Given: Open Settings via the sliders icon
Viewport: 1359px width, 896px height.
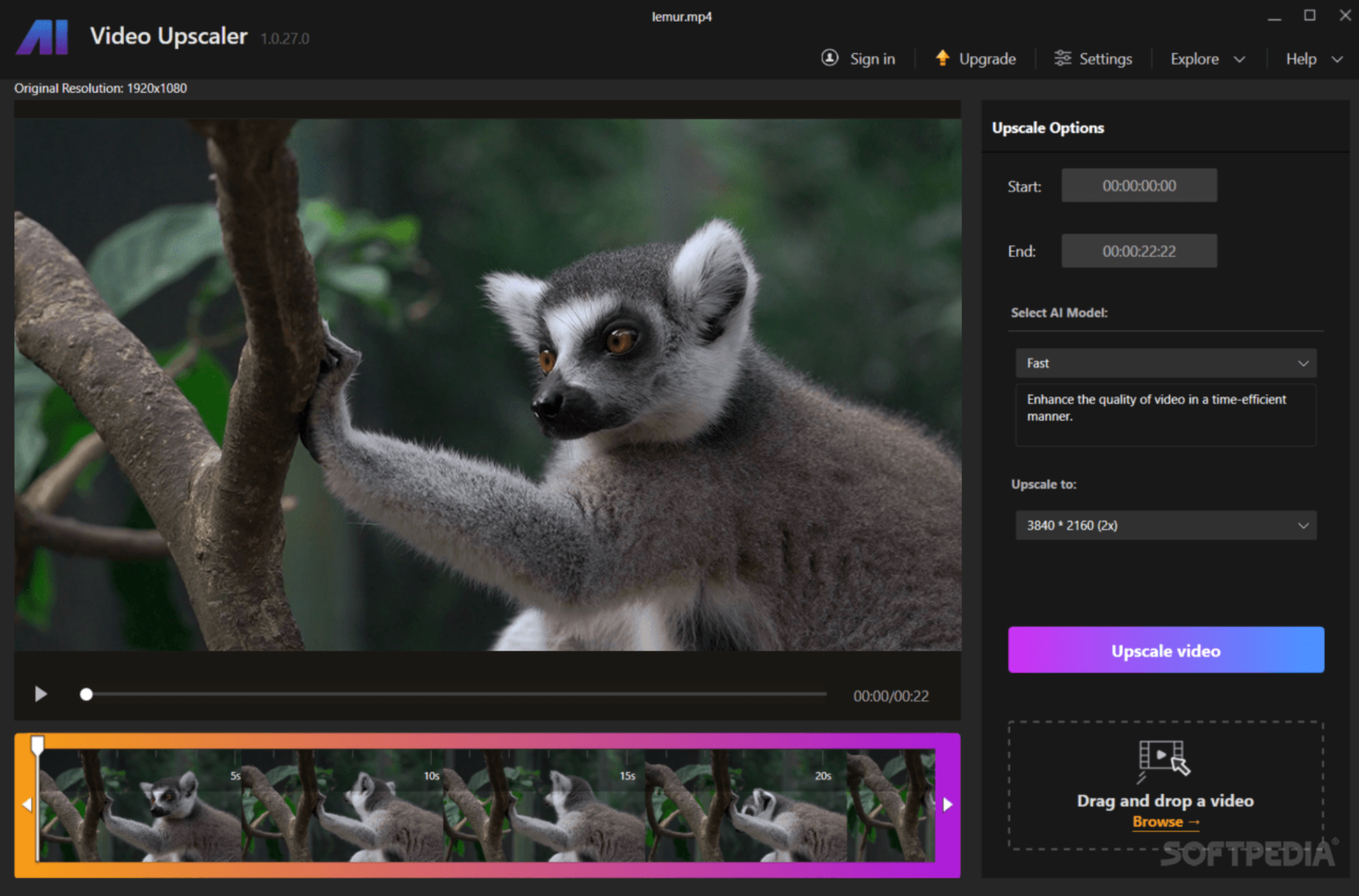Looking at the screenshot, I should tap(1063, 58).
